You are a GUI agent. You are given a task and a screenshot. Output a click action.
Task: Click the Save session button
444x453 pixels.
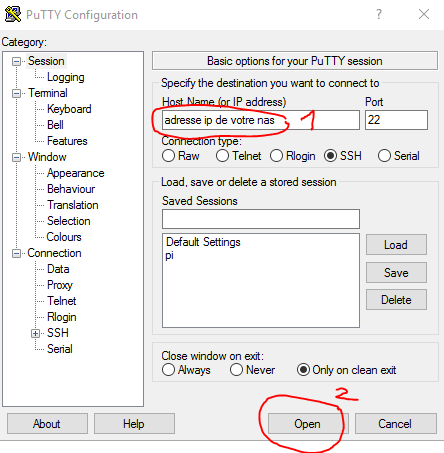[396, 273]
